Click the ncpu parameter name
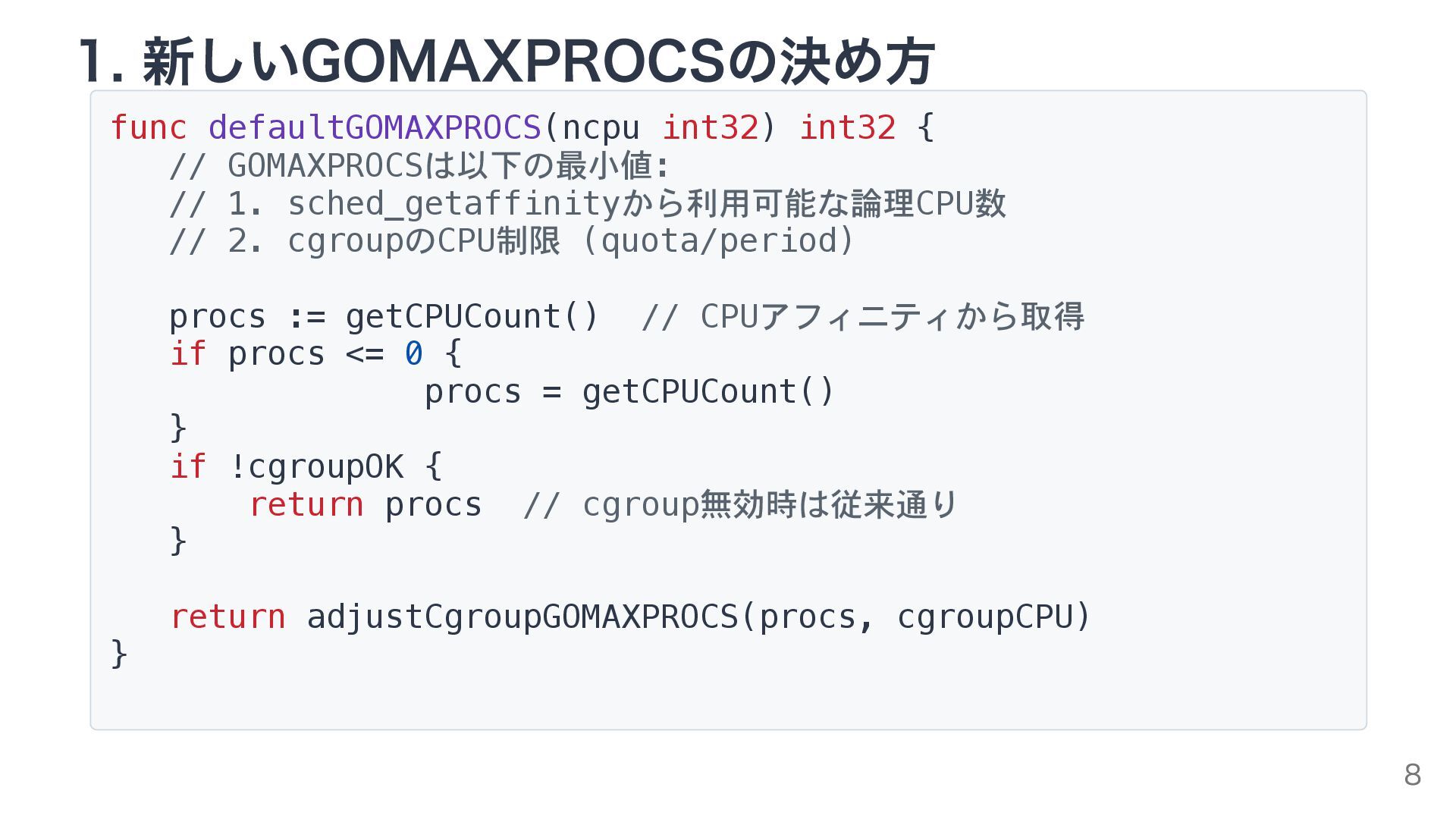This screenshot has height=819, width=1456. click(x=601, y=128)
